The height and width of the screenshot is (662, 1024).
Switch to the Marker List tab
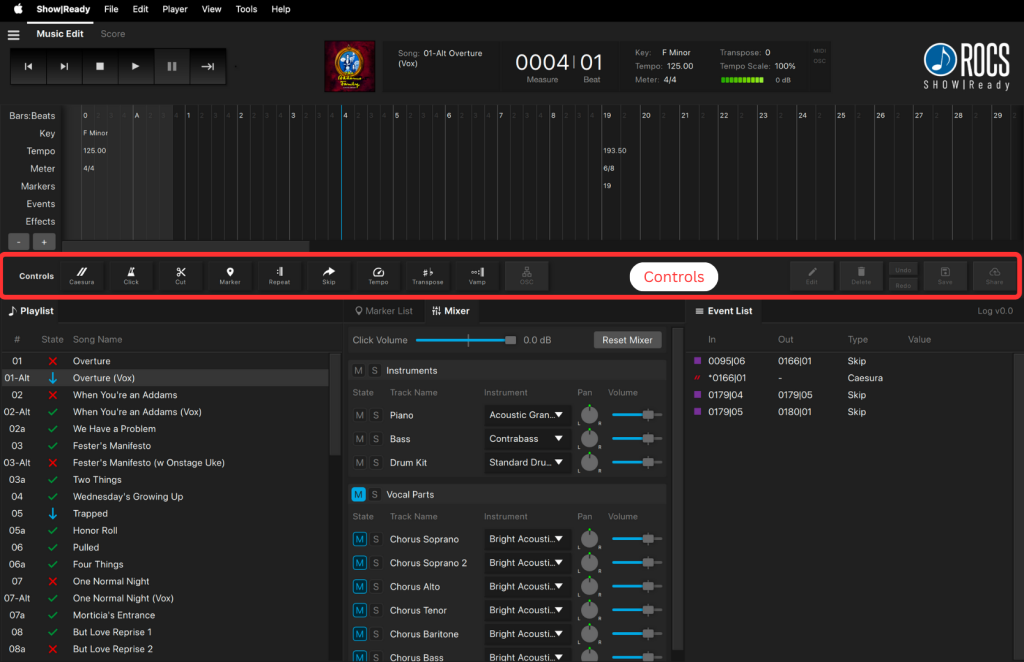pos(382,311)
